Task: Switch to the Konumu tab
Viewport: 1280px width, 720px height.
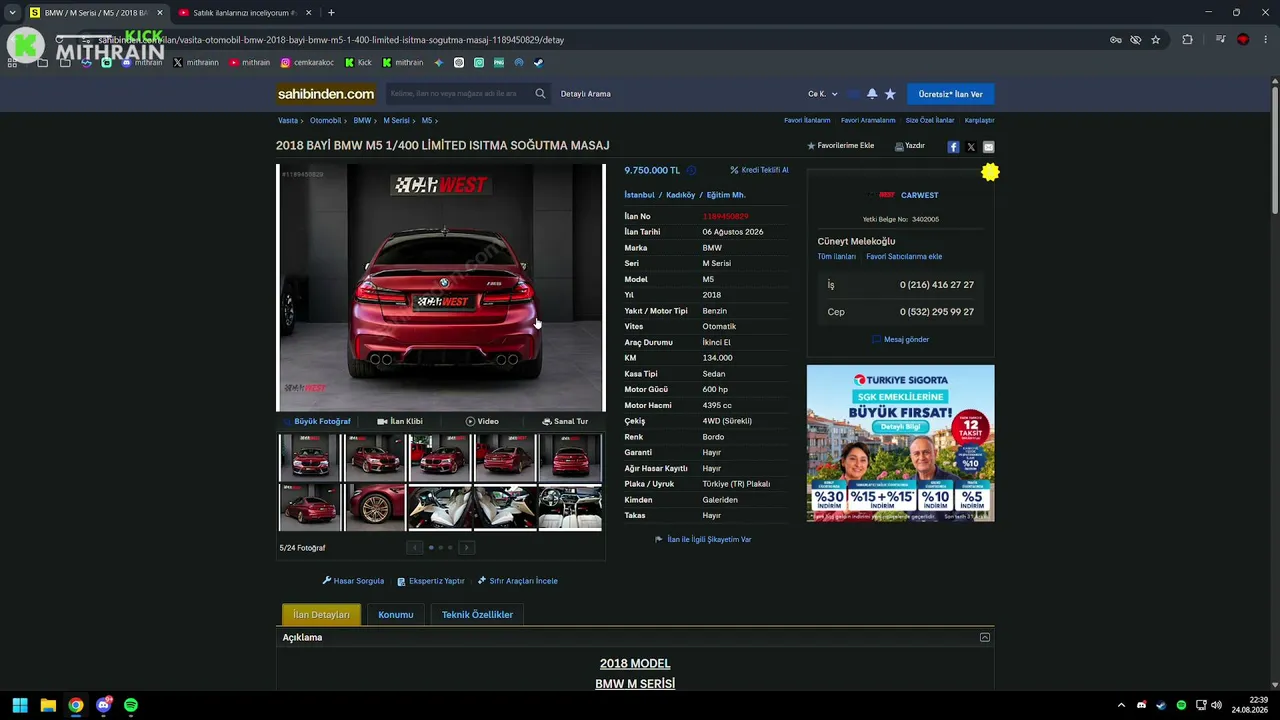Action: pyautogui.click(x=396, y=615)
